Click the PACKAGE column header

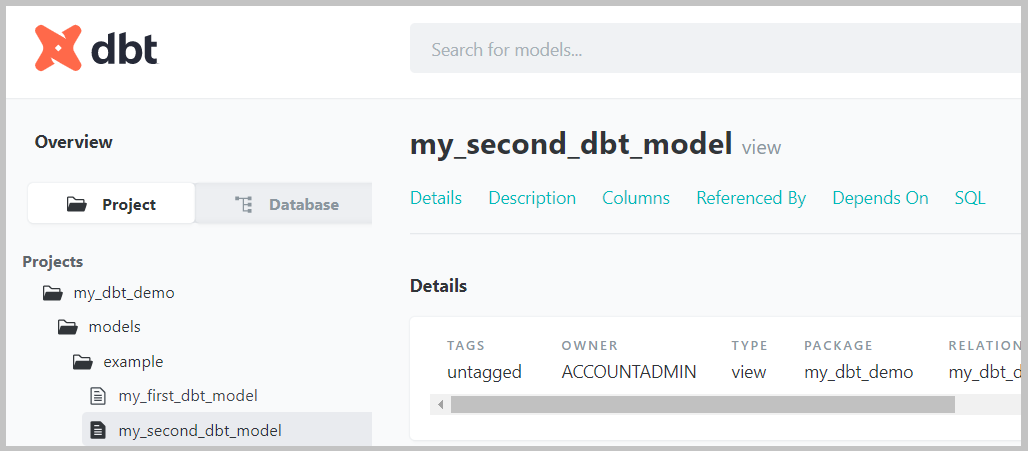tap(839, 345)
